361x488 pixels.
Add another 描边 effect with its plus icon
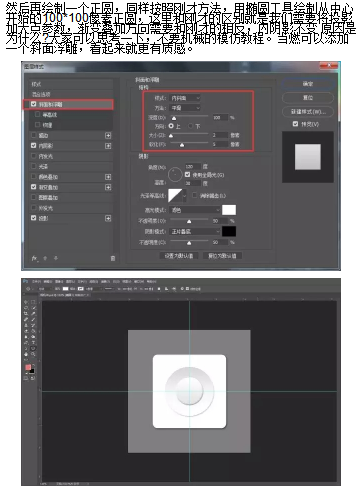[108, 135]
